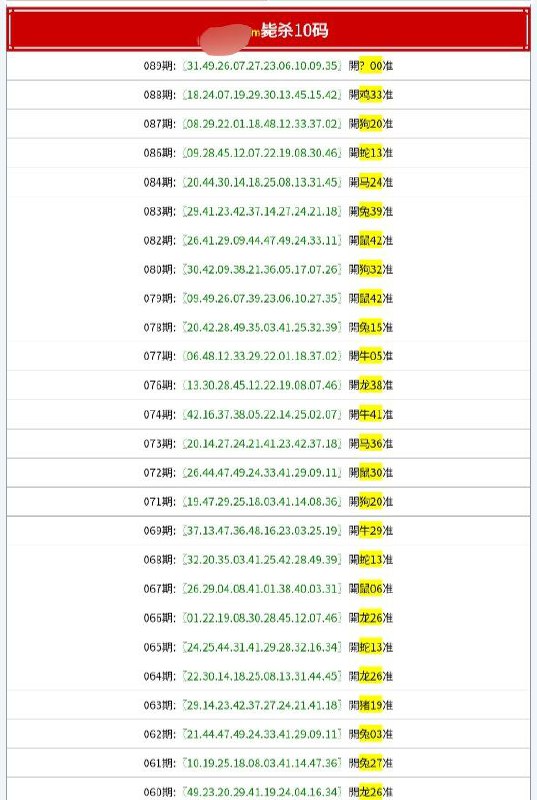Click the red header banner title
The image size is (537, 800).
(294, 31)
